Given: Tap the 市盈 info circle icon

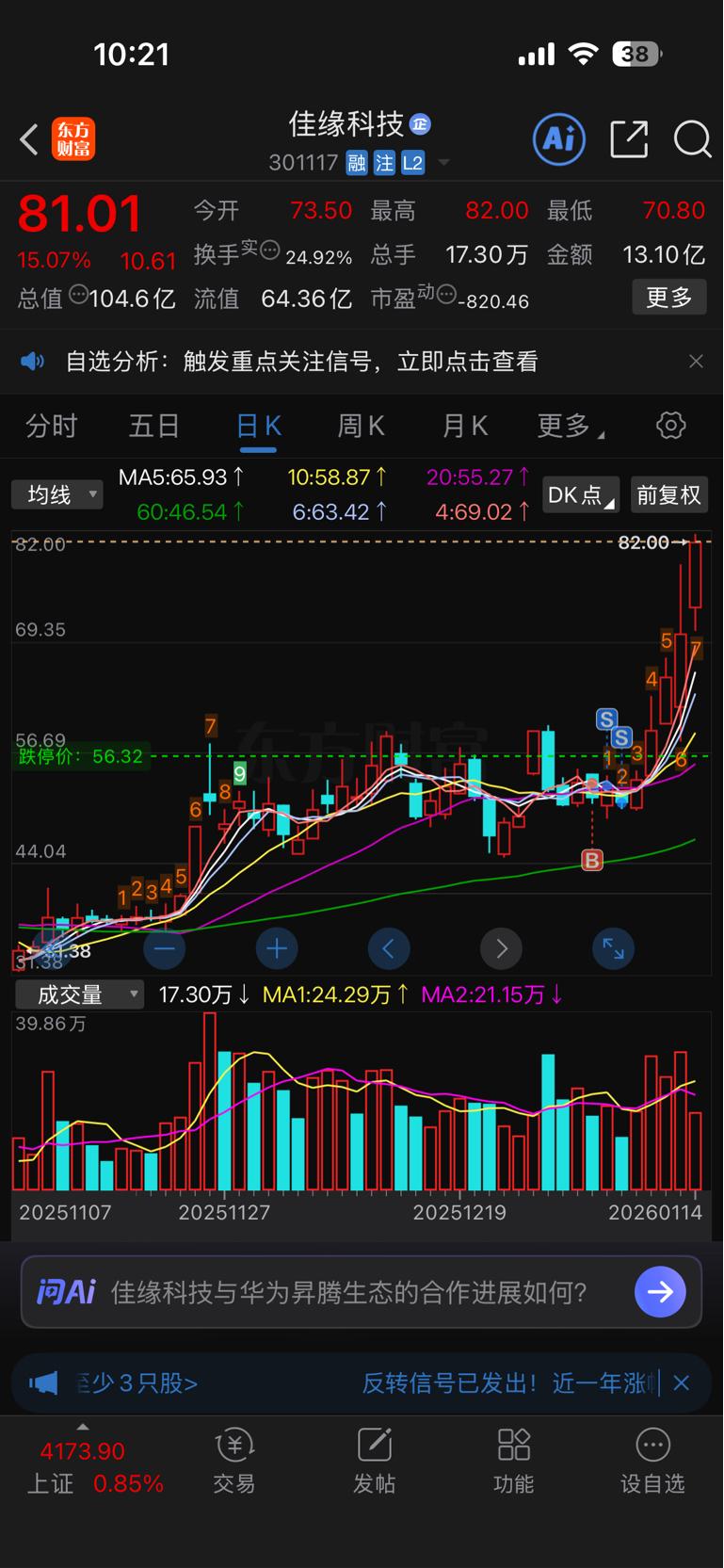Looking at the screenshot, I should tap(446, 295).
